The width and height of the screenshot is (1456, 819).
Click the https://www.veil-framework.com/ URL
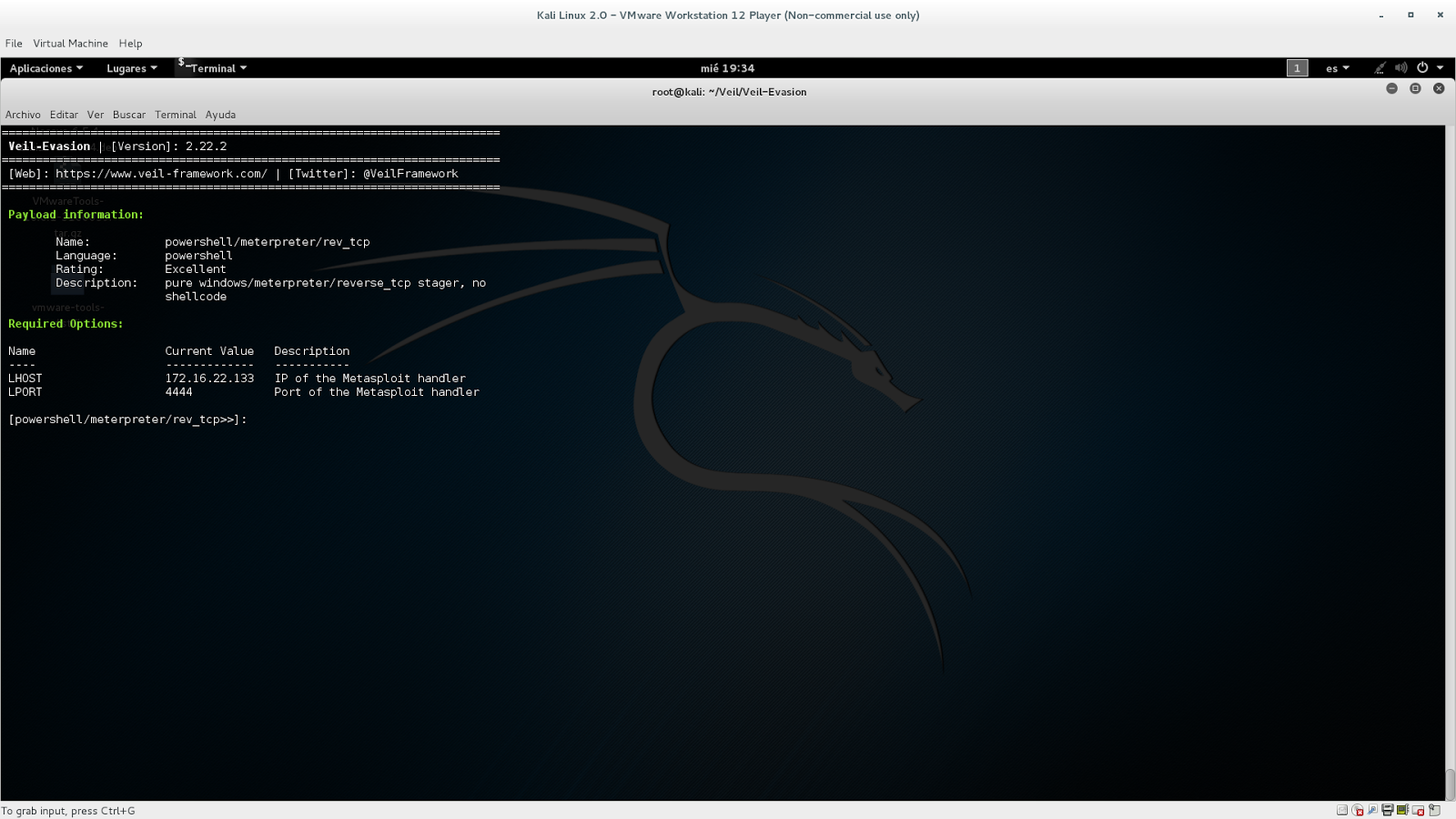[x=161, y=174]
